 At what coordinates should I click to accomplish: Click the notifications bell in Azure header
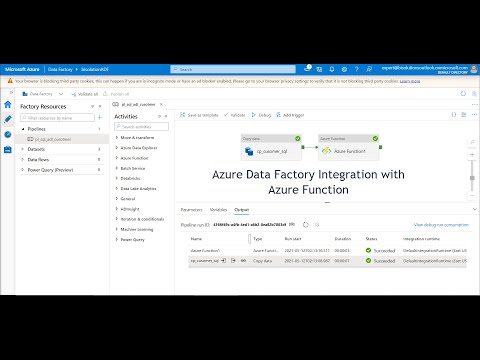tap(332, 69)
